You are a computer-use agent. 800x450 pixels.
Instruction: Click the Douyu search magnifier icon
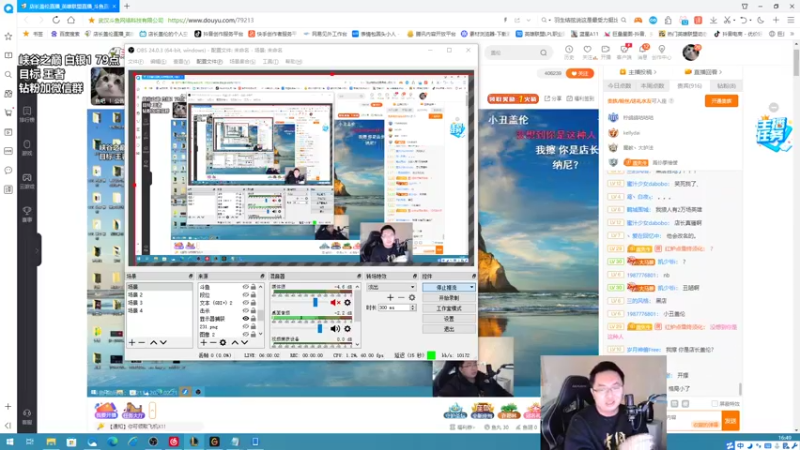pyautogui.click(x=543, y=53)
